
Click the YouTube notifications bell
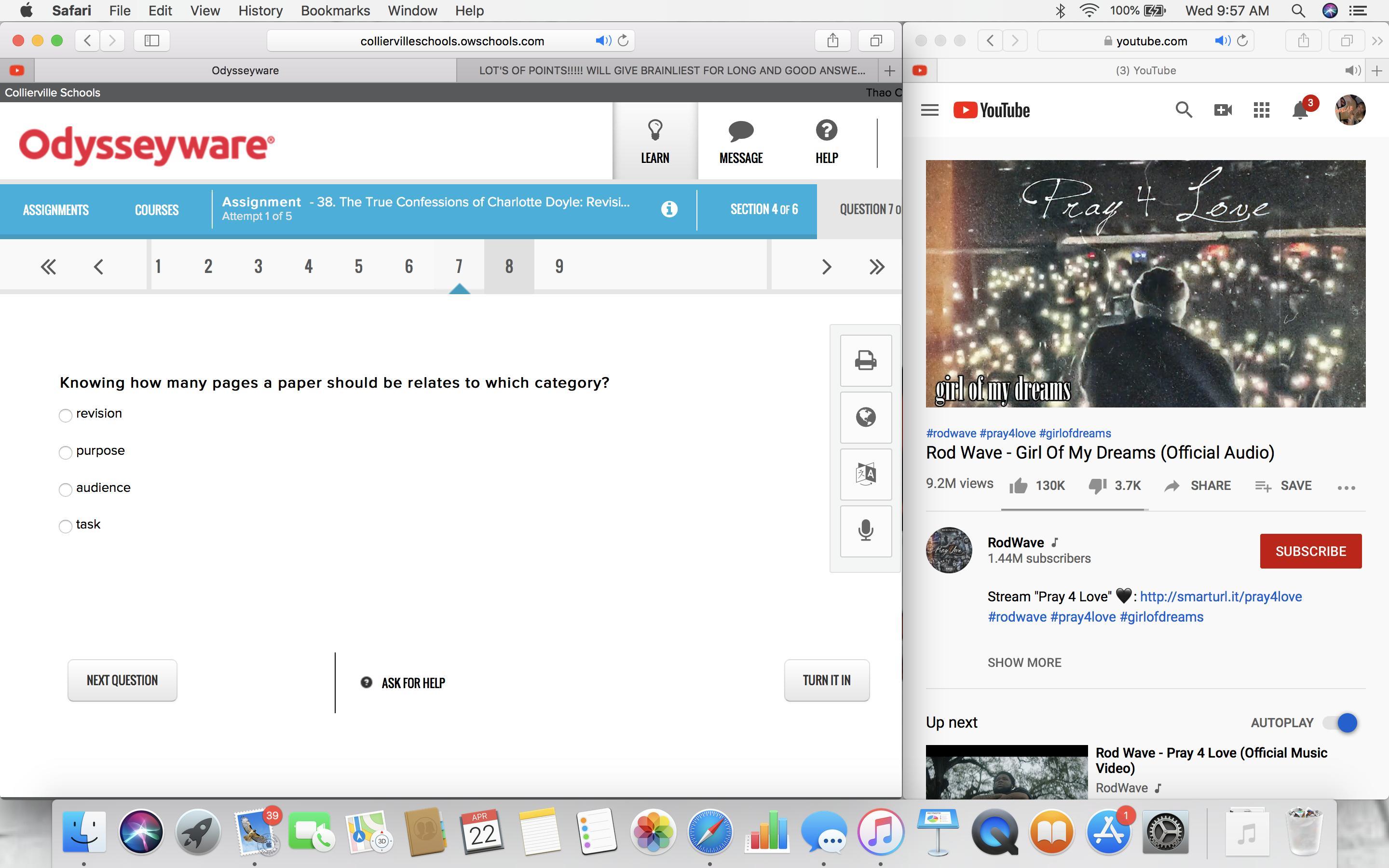tap(1300, 110)
